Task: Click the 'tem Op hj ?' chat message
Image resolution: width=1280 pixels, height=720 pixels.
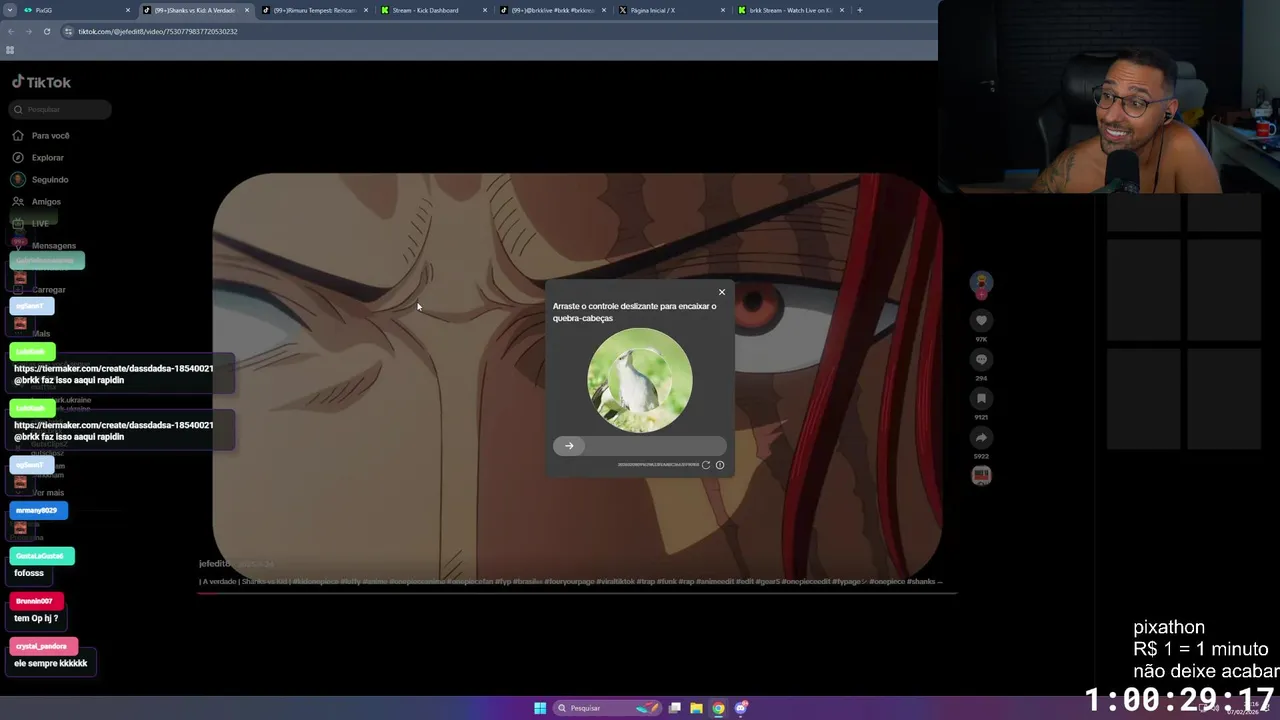Action: point(36,618)
